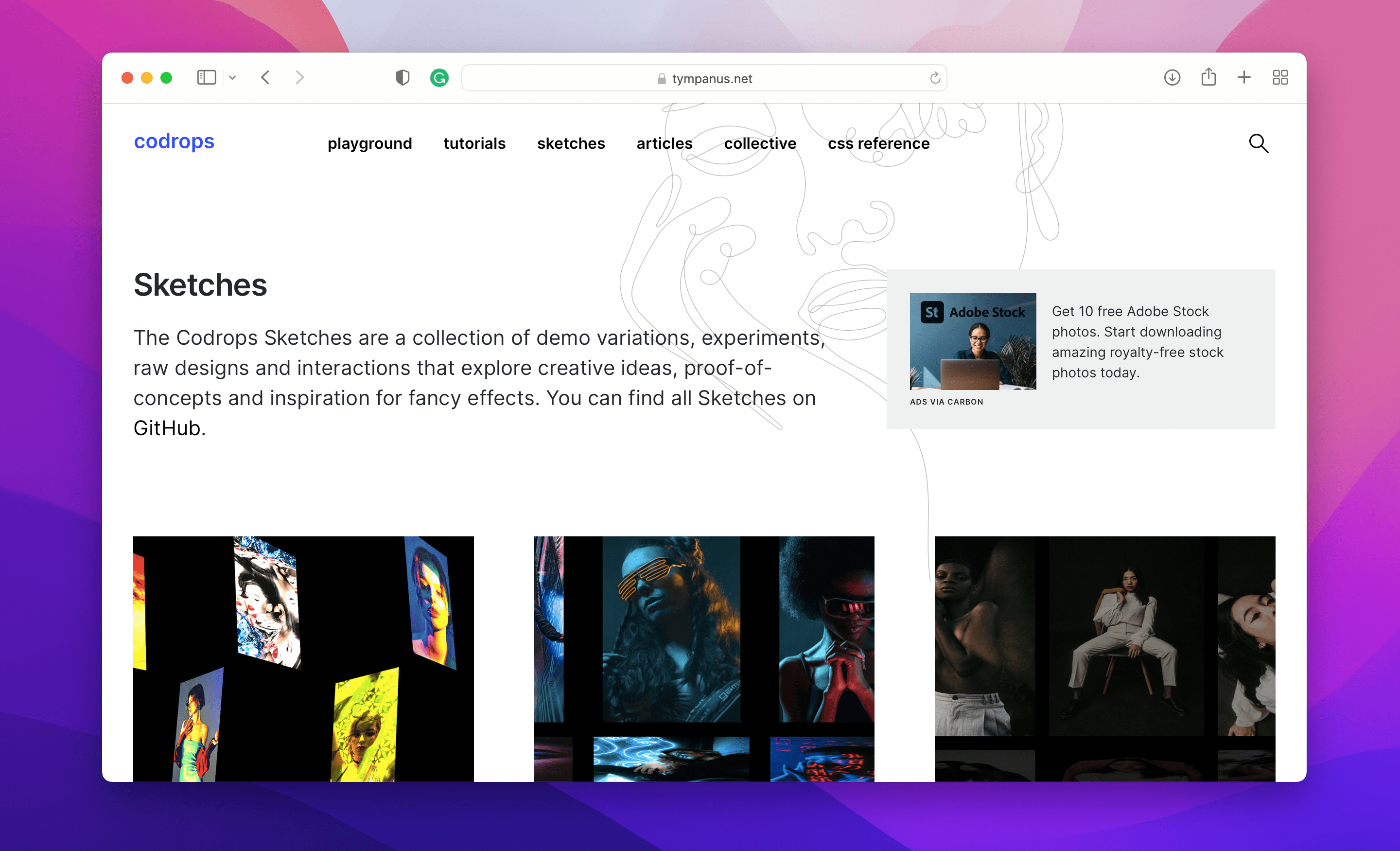
Task: Open the Grammarly extension icon
Action: pyautogui.click(x=439, y=77)
